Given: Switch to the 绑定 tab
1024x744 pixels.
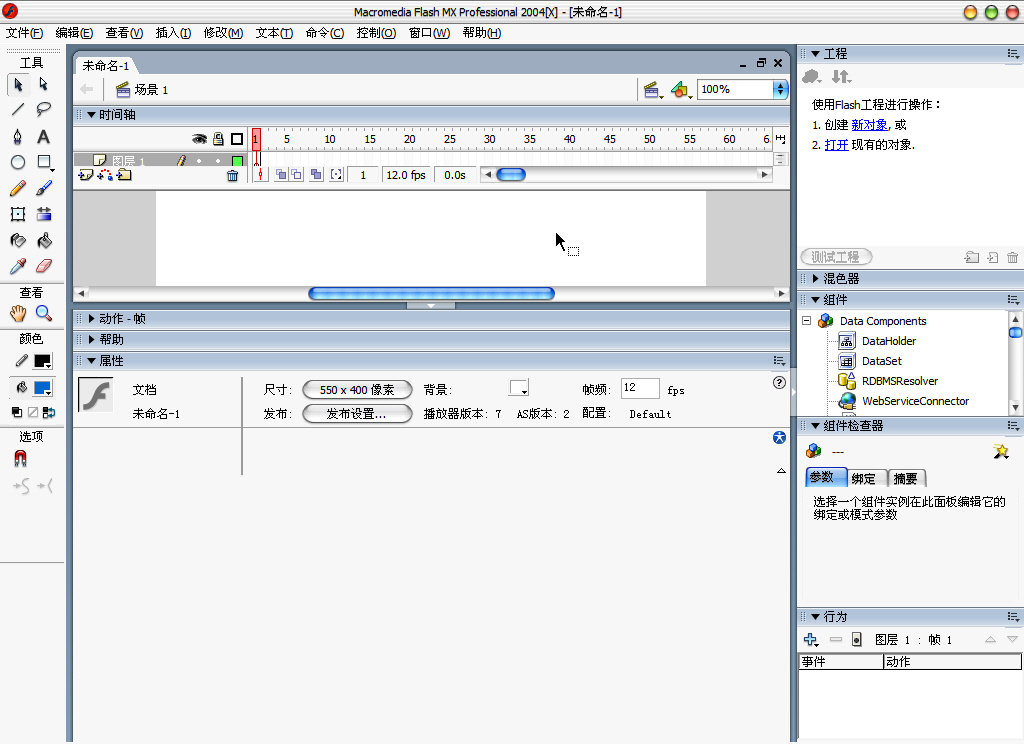Looking at the screenshot, I should tap(863, 479).
